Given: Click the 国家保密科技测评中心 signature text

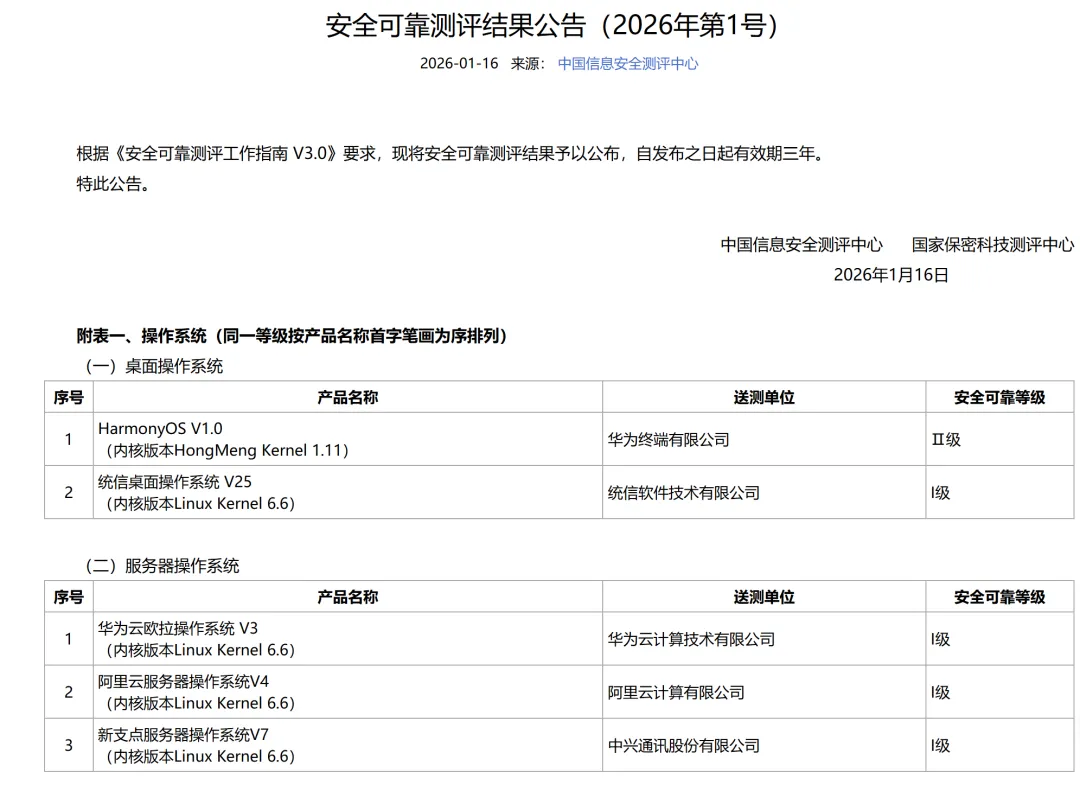Looking at the screenshot, I should pos(993,244).
